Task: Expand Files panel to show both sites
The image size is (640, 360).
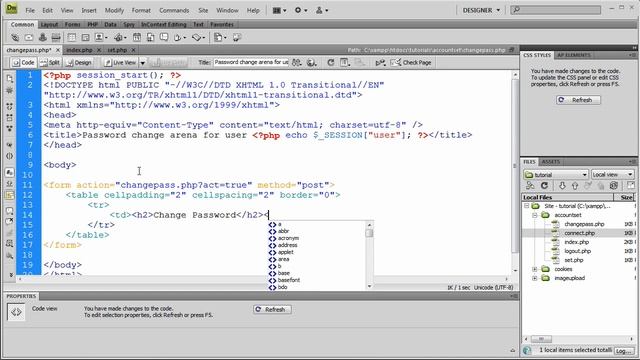Action: click(630, 186)
